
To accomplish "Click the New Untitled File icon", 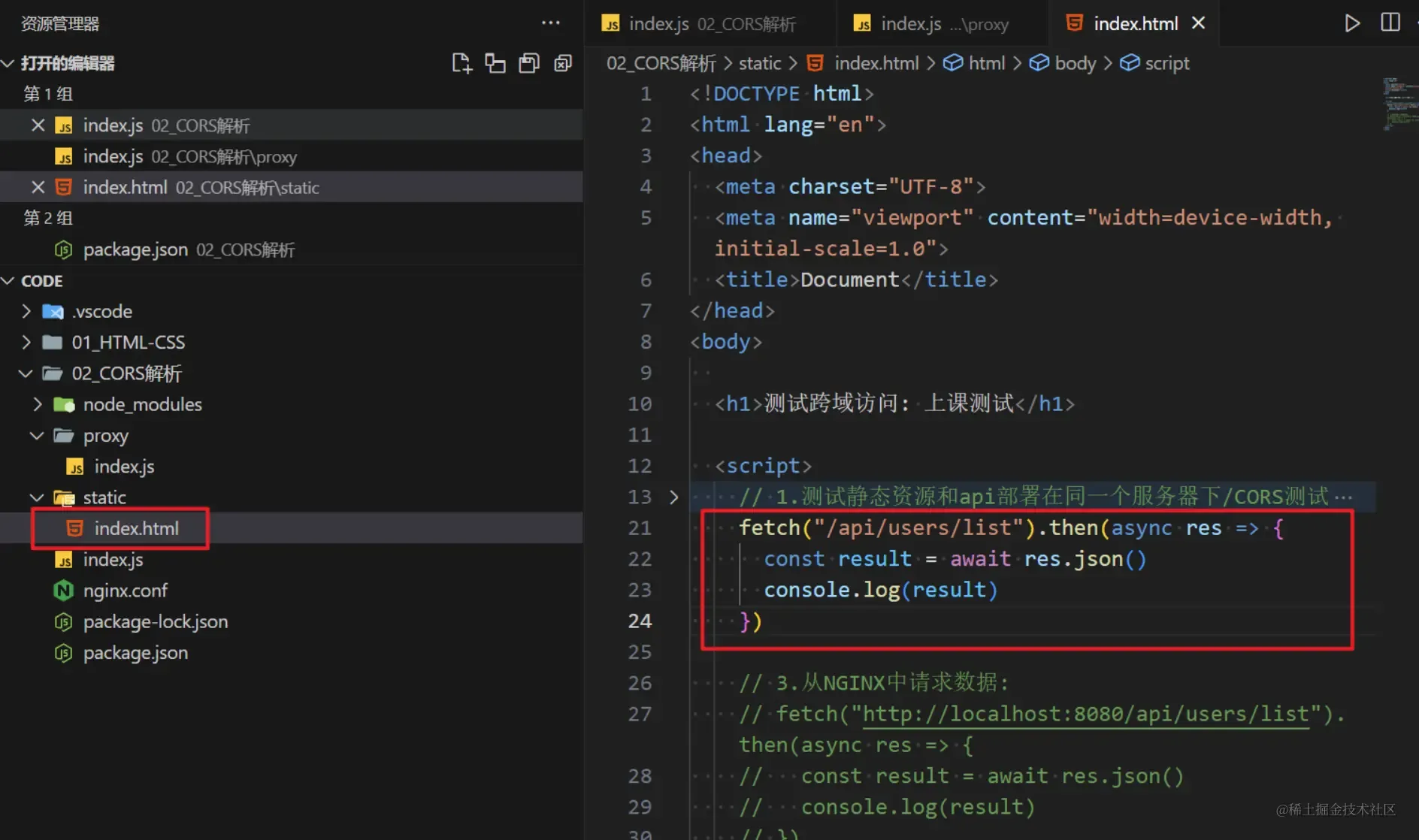I will pyautogui.click(x=461, y=63).
